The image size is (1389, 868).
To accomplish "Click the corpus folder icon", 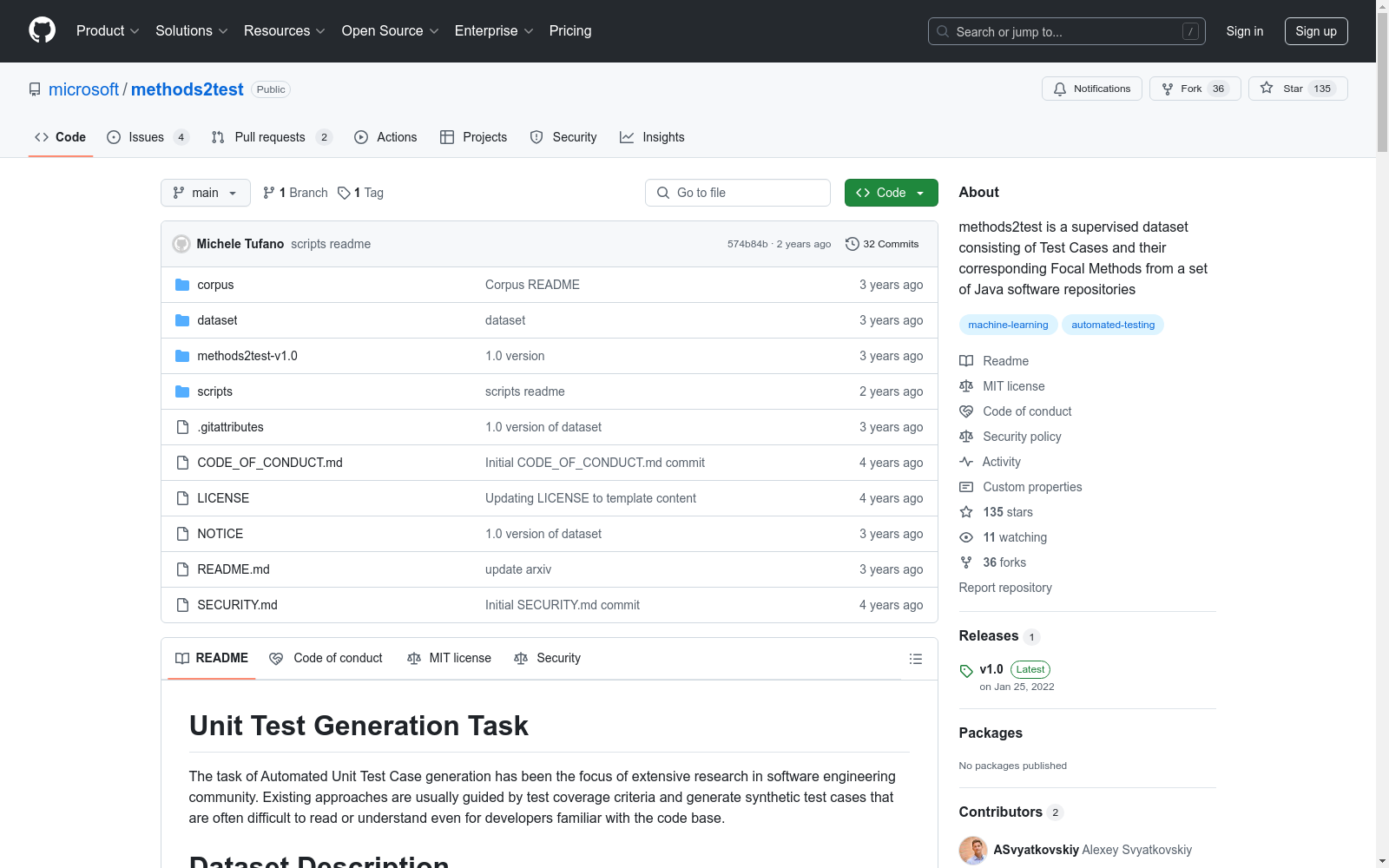I will coord(182,285).
